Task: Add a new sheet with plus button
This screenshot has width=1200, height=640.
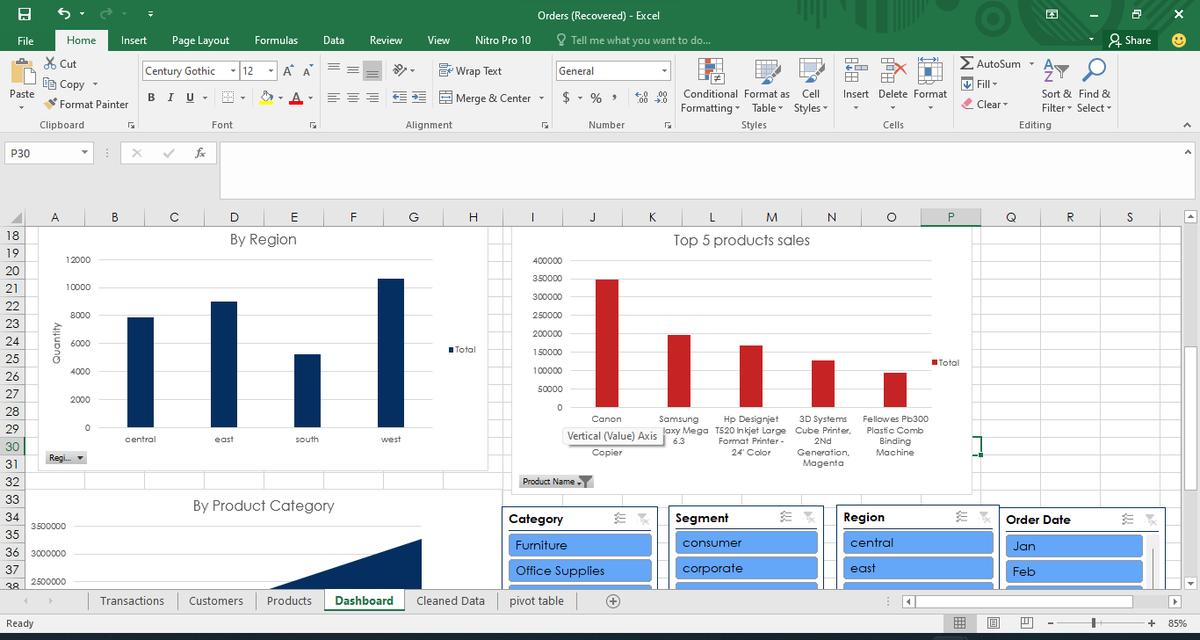Action: pos(613,601)
